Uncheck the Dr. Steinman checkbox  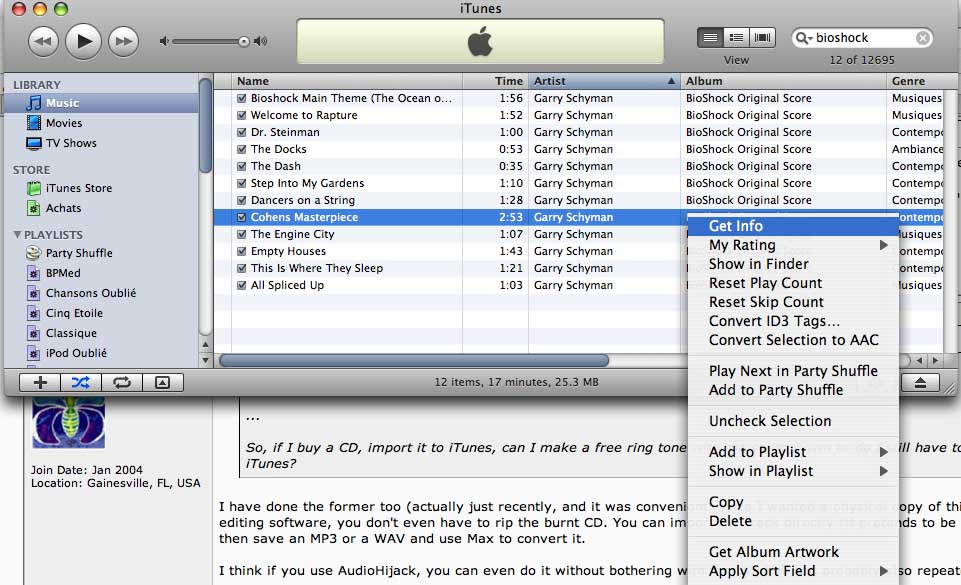click(241, 132)
